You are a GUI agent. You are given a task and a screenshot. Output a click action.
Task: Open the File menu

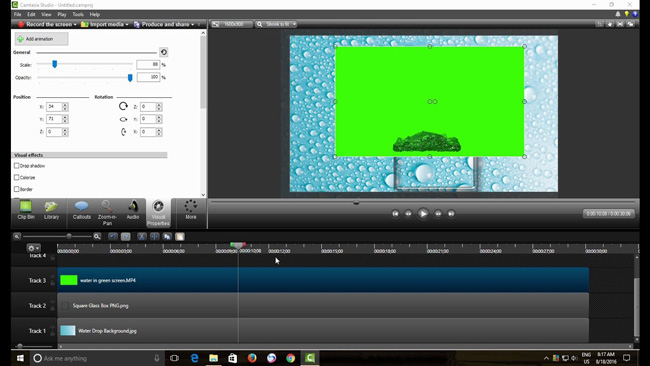pyautogui.click(x=17, y=15)
